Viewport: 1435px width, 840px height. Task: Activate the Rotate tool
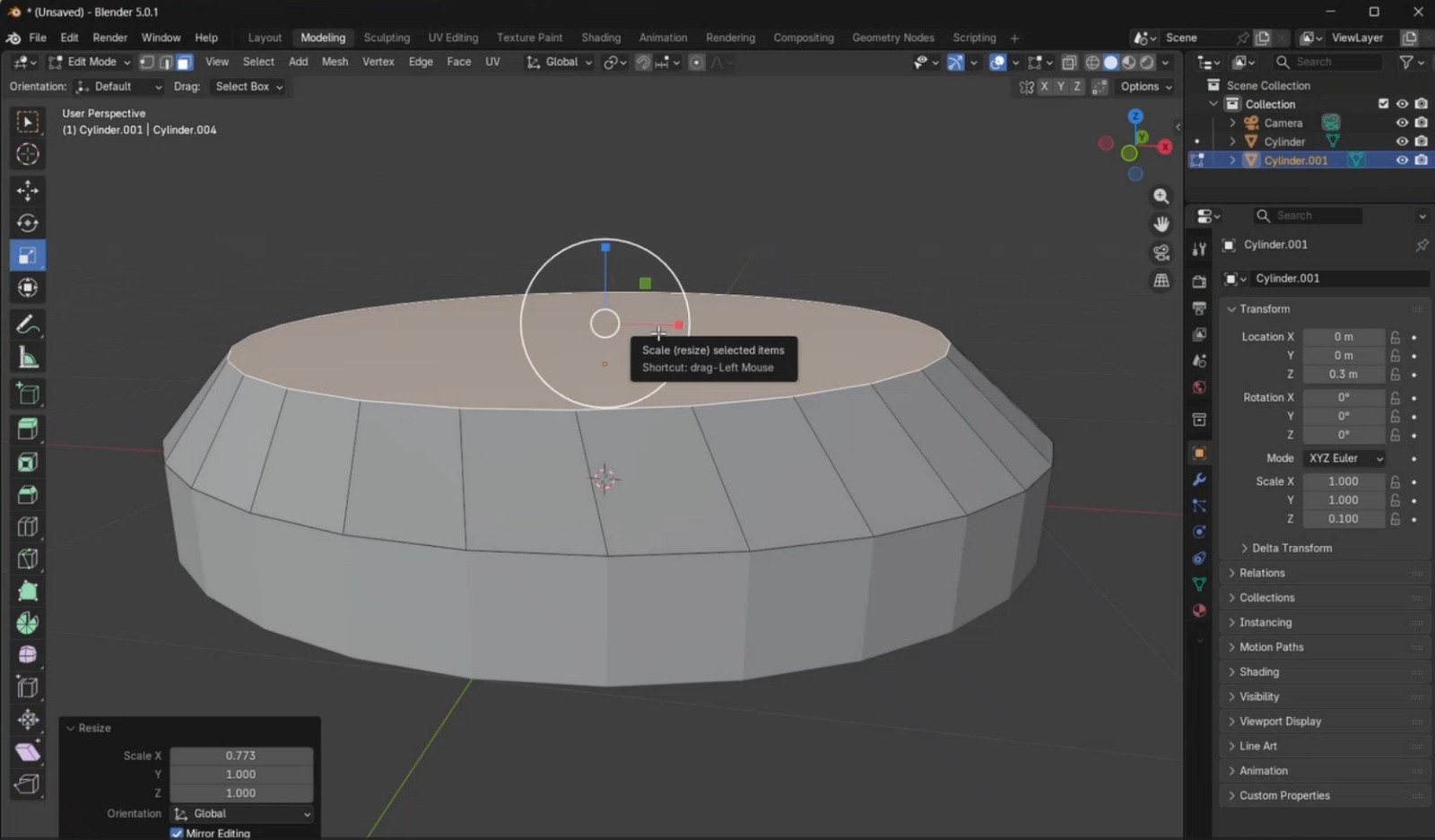(27, 223)
